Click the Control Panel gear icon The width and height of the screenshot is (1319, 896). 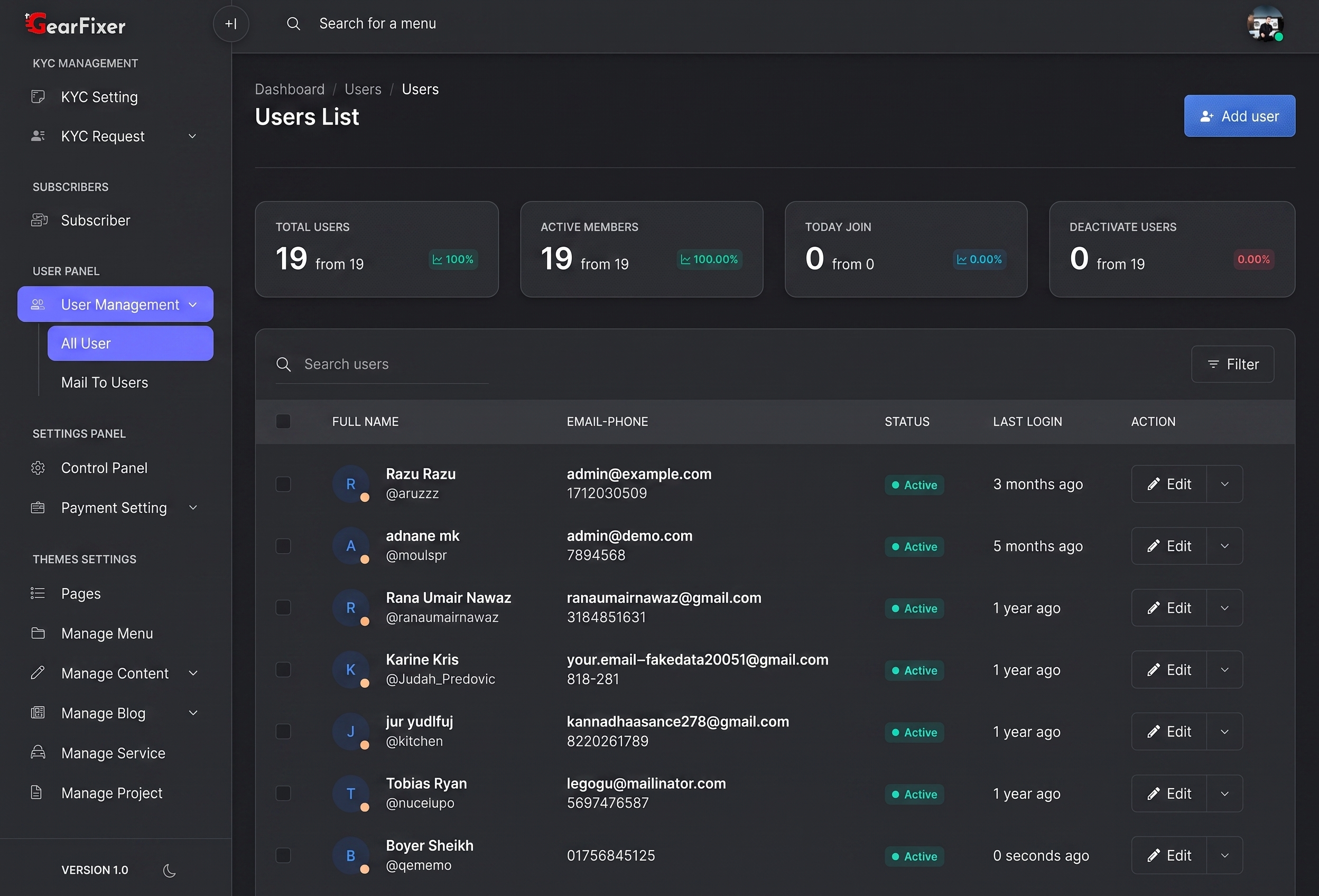[x=38, y=468]
